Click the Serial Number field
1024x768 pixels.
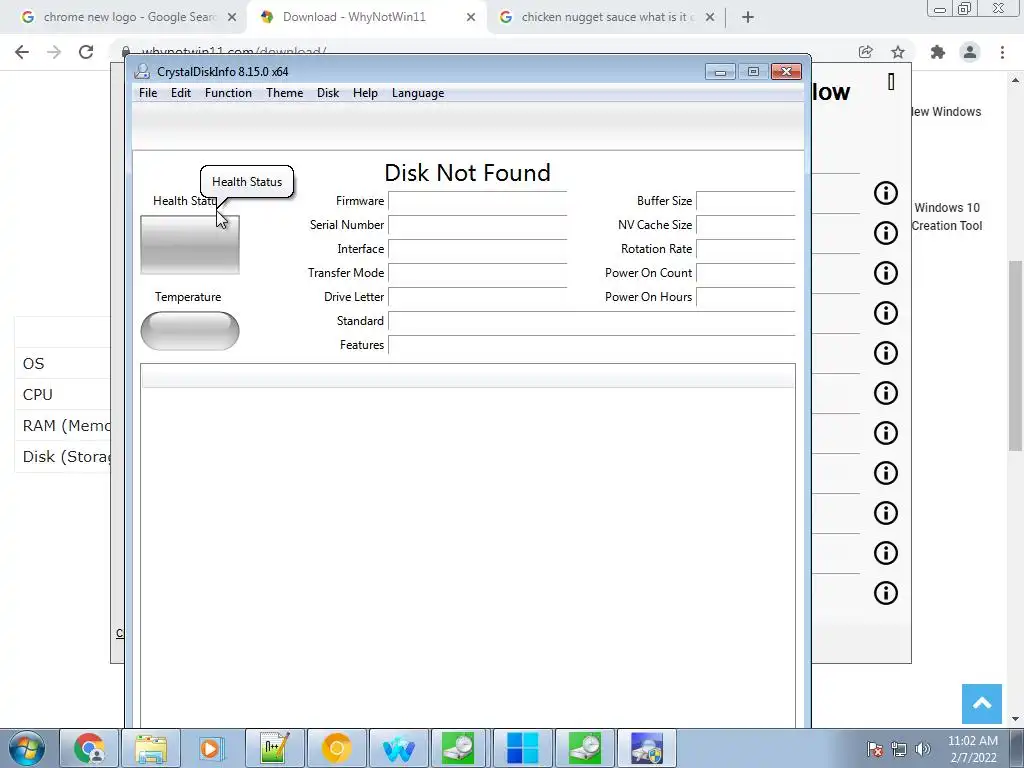point(477,225)
